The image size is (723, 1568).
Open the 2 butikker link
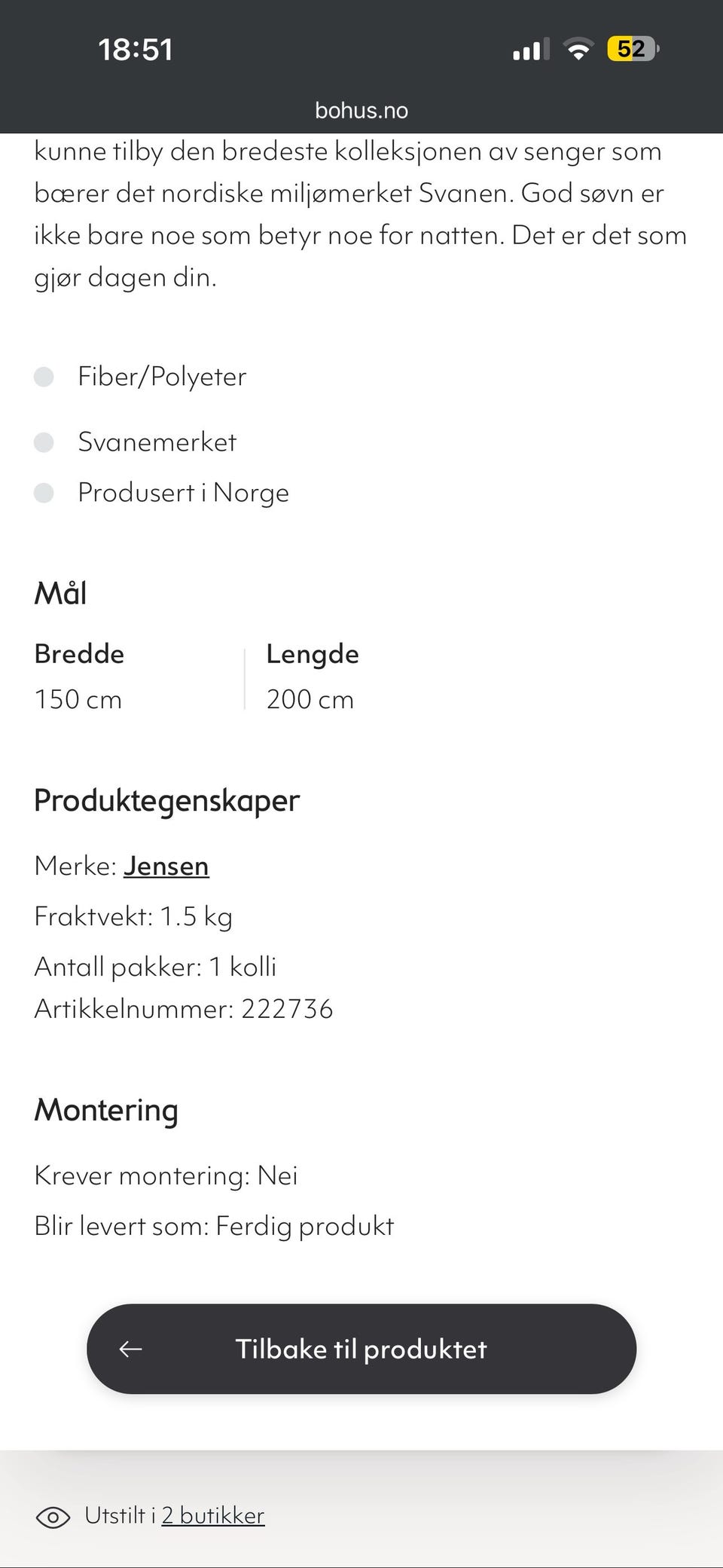coord(213,1515)
